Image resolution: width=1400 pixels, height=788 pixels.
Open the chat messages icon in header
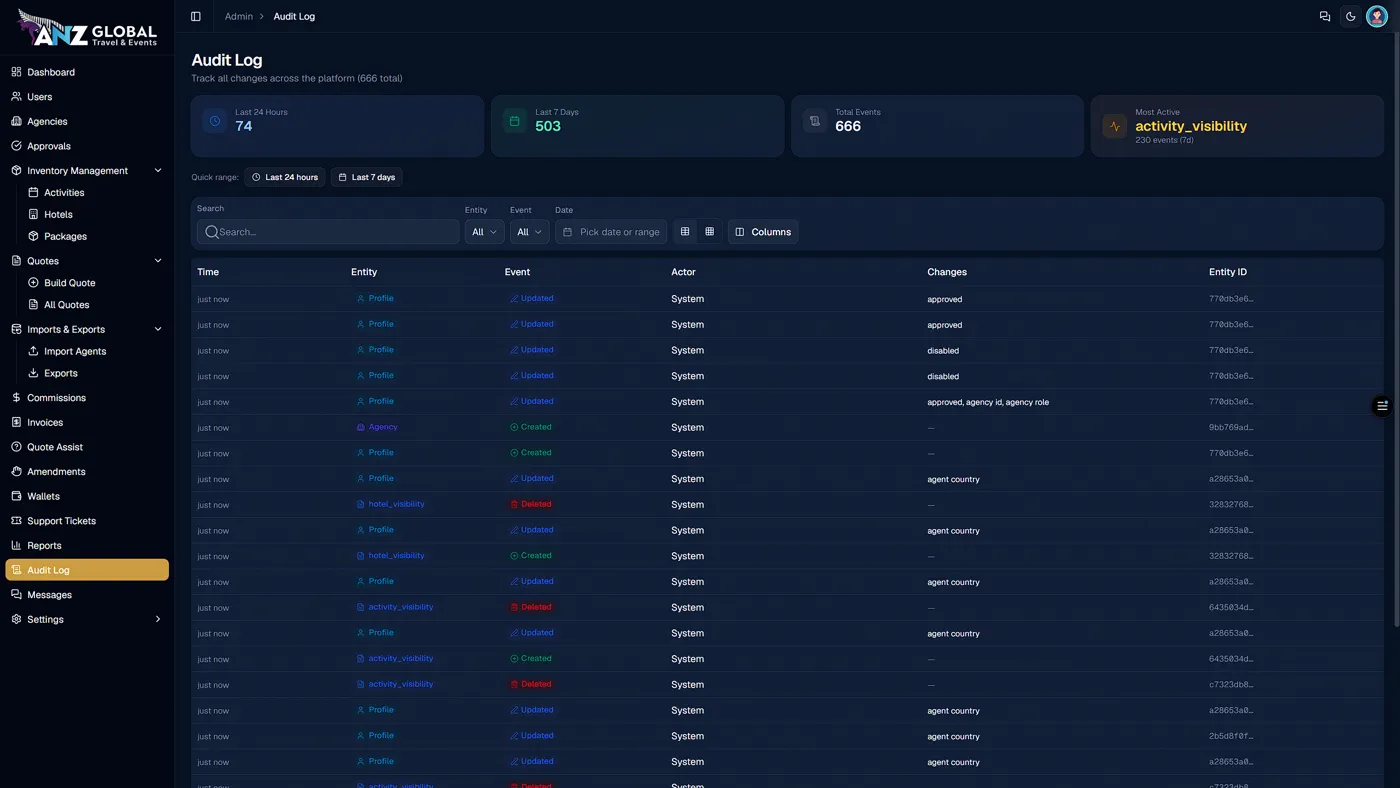pos(1325,16)
